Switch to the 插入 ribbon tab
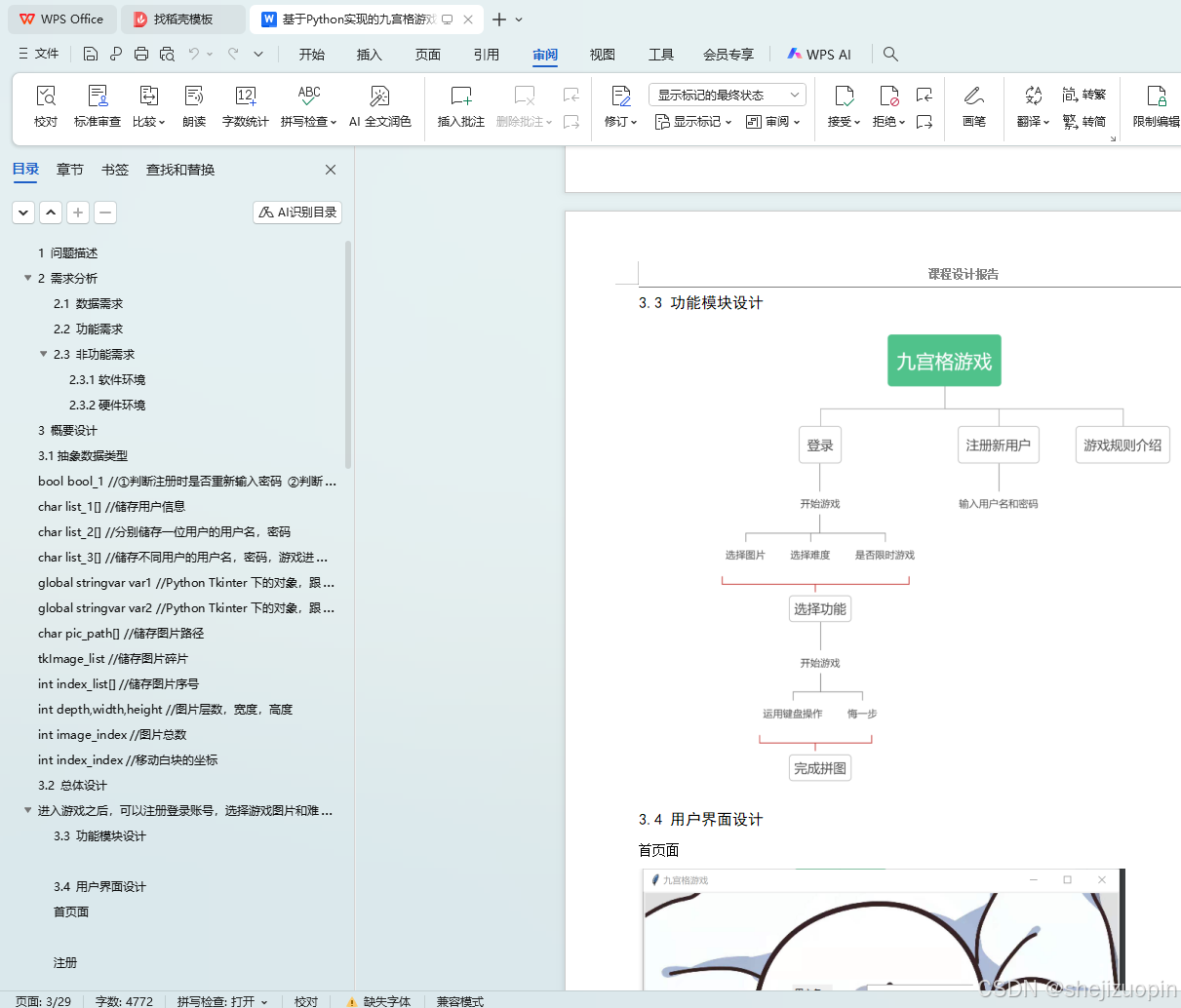 tap(370, 55)
